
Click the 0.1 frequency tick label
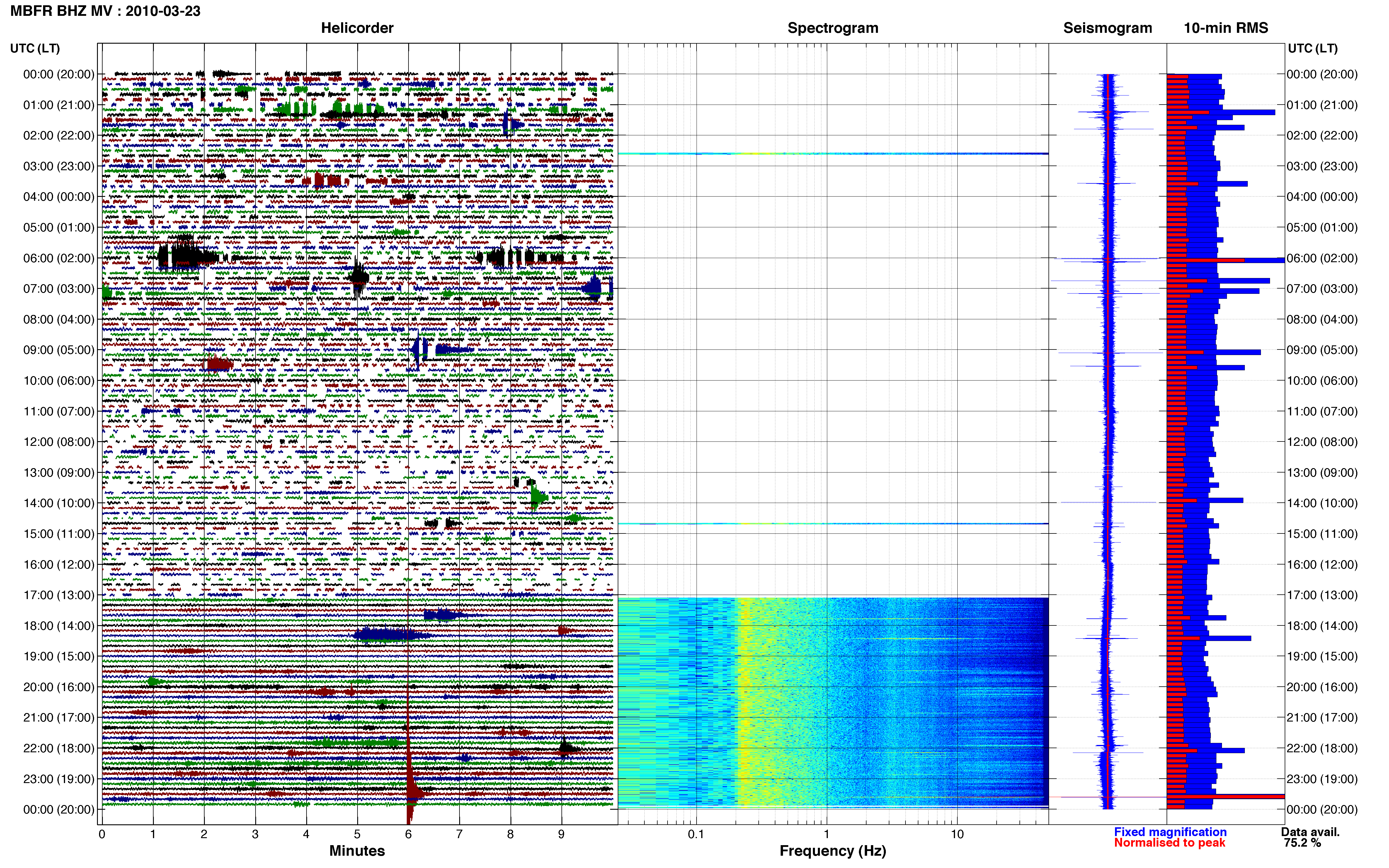coord(696,833)
